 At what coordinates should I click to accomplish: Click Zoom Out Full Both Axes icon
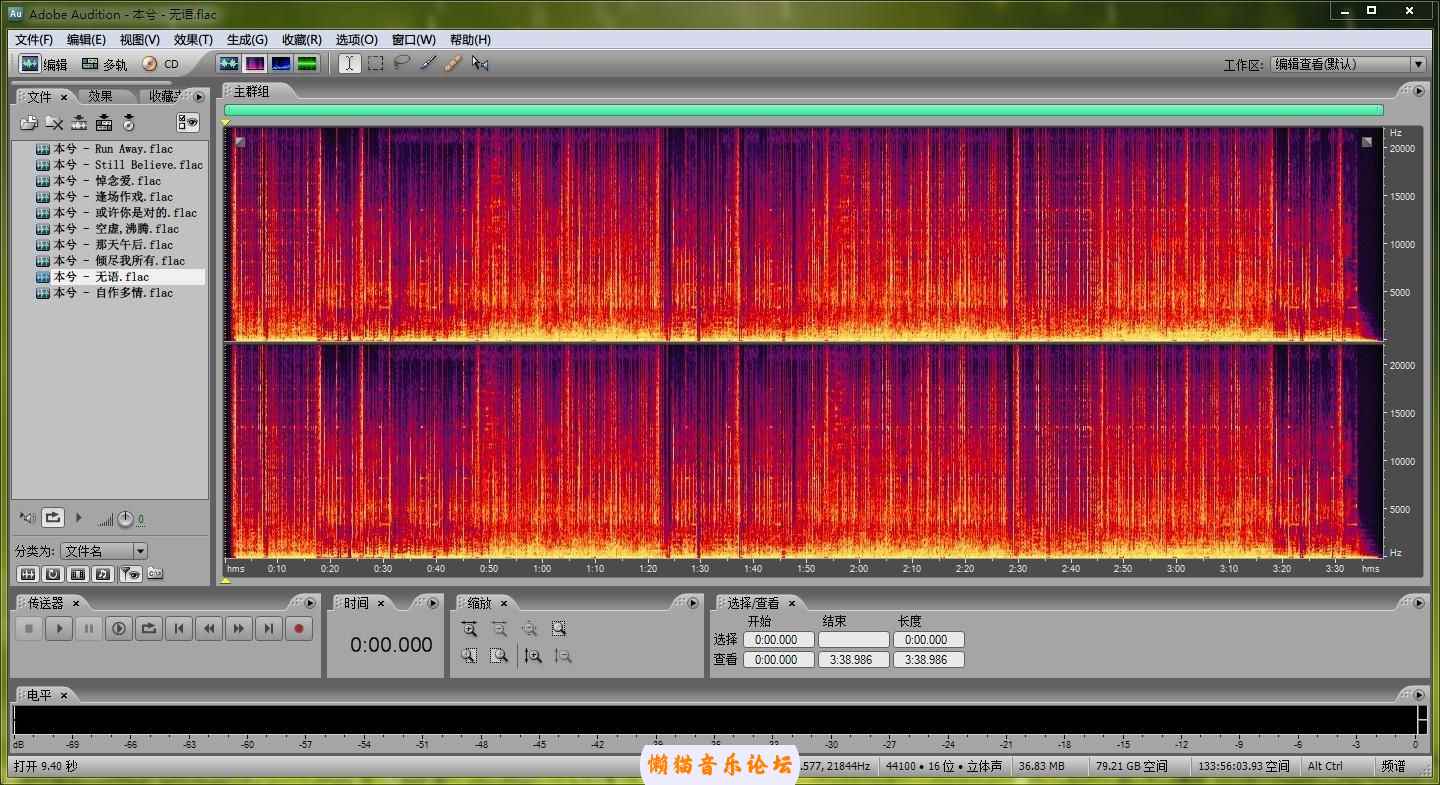(529, 629)
